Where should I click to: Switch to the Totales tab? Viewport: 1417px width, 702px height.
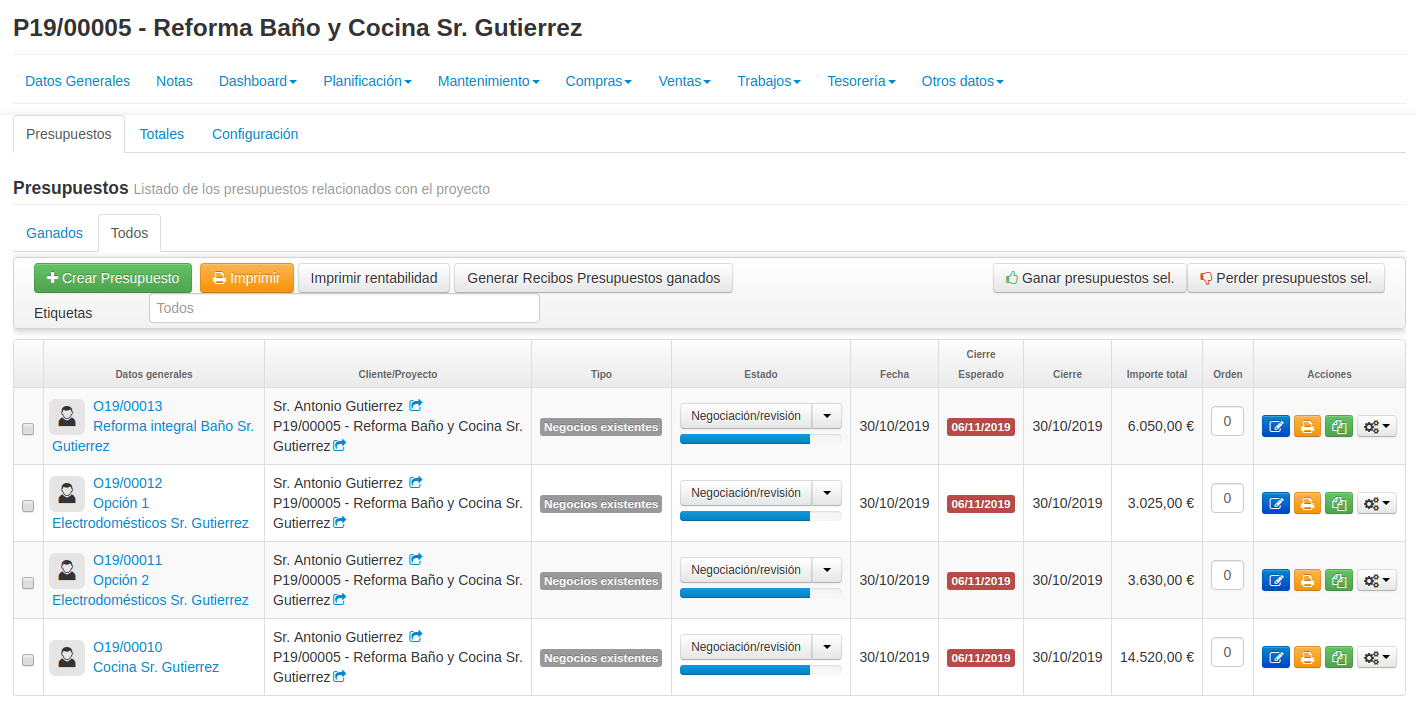pyautogui.click(x=162, y=134)
